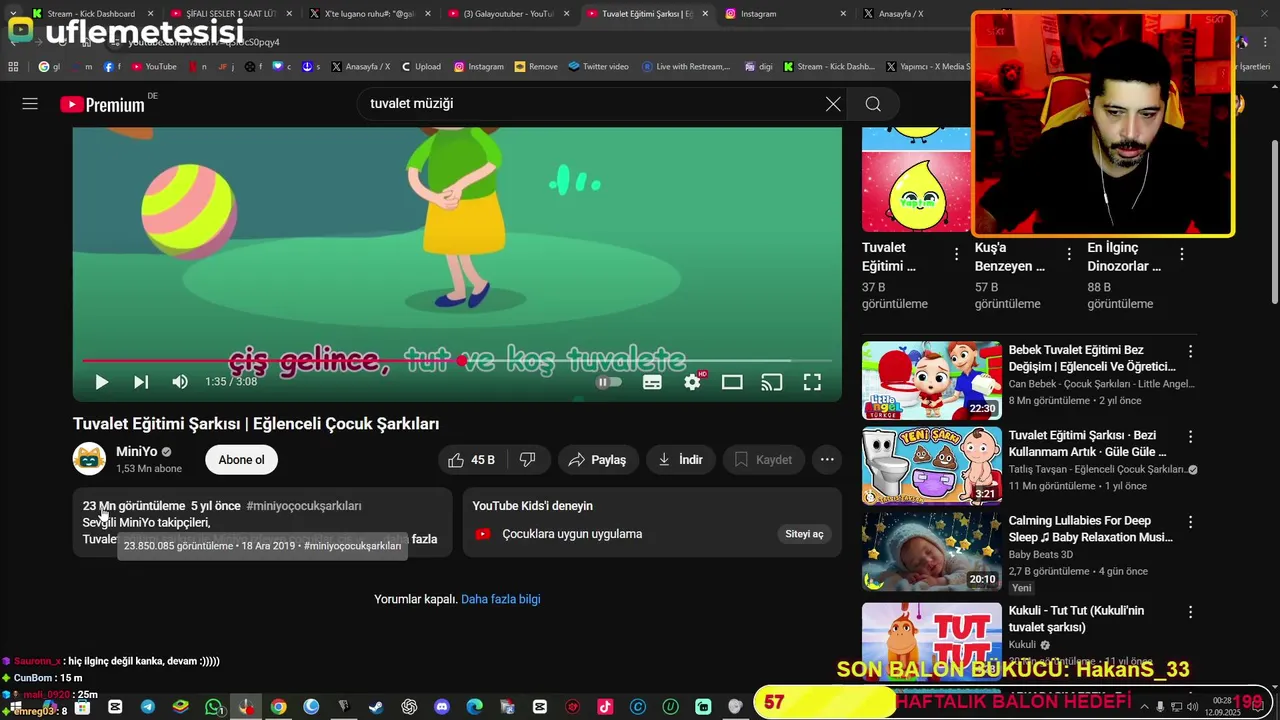Click the Paylaş share button

pos(598,460)
